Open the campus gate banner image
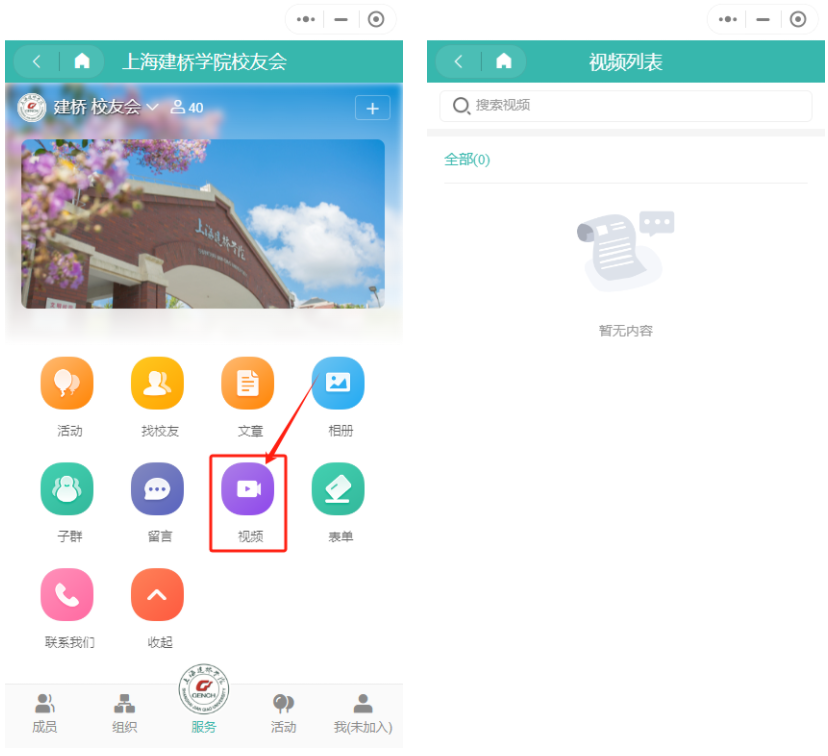828x756 pixels. 203,224
